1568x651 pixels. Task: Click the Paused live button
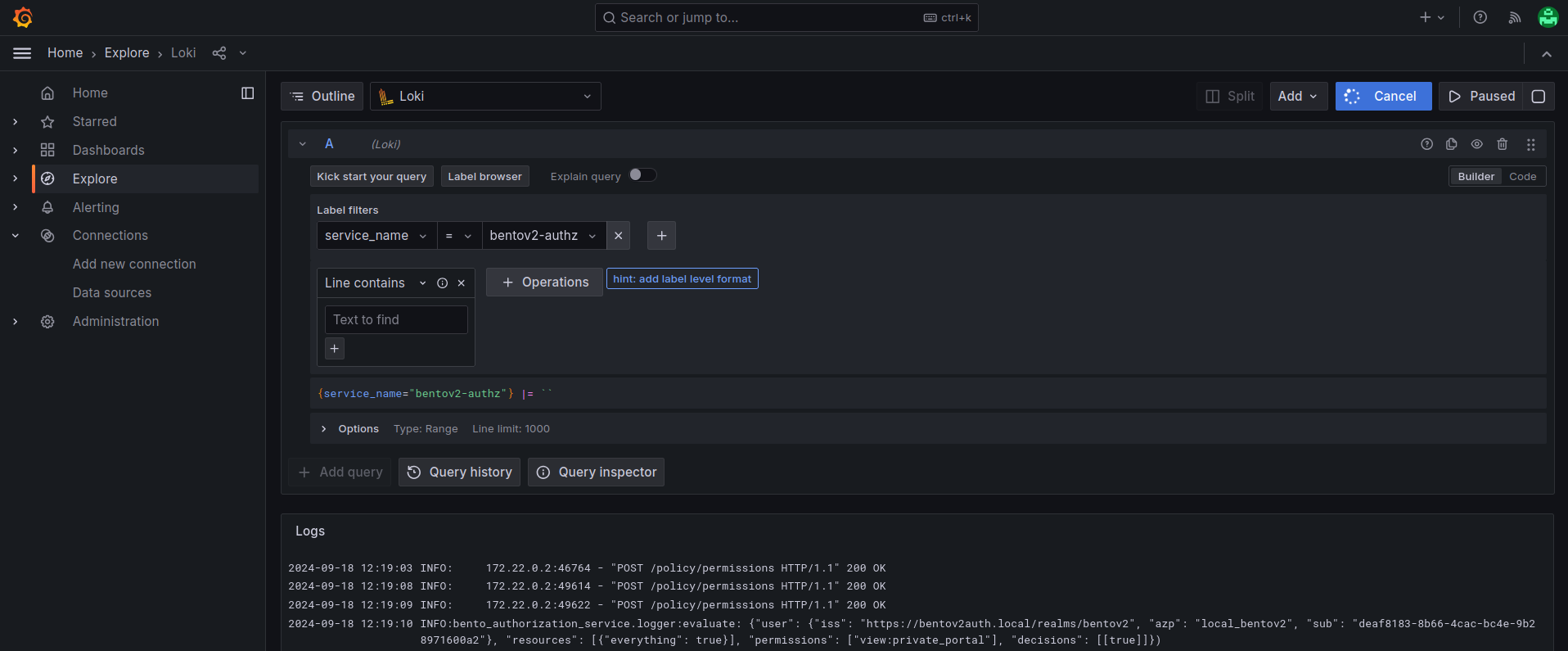pos(1481,97)
